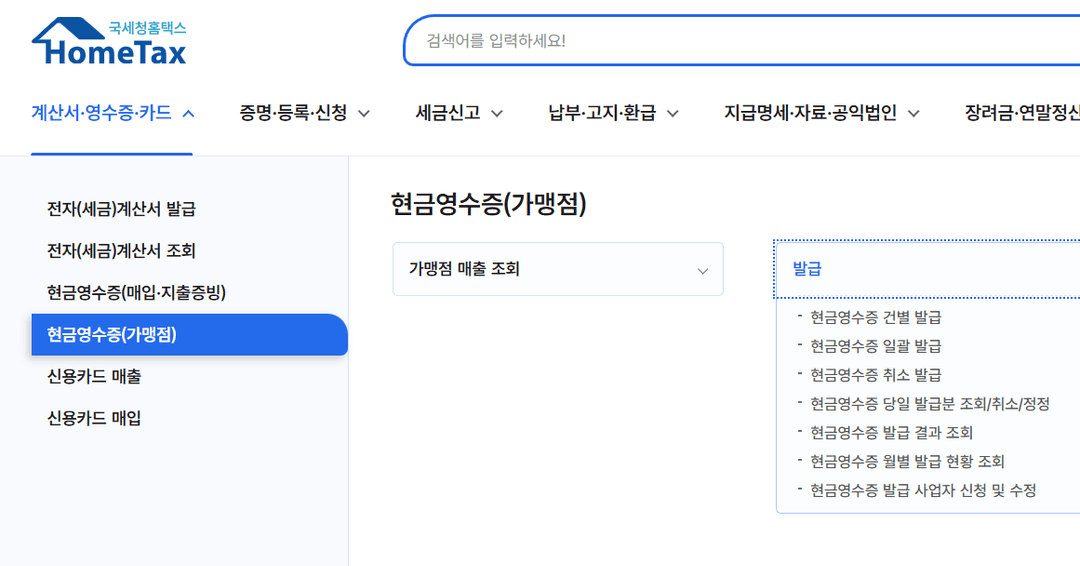
Task: Open the 증명·등록·신청 menu
Action: (304, 113)
